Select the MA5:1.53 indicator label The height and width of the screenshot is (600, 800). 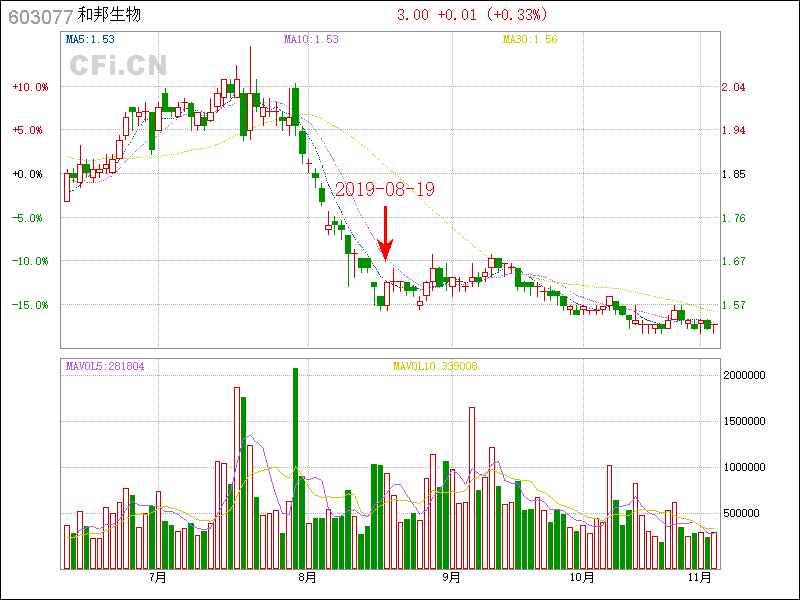point(90,40)
